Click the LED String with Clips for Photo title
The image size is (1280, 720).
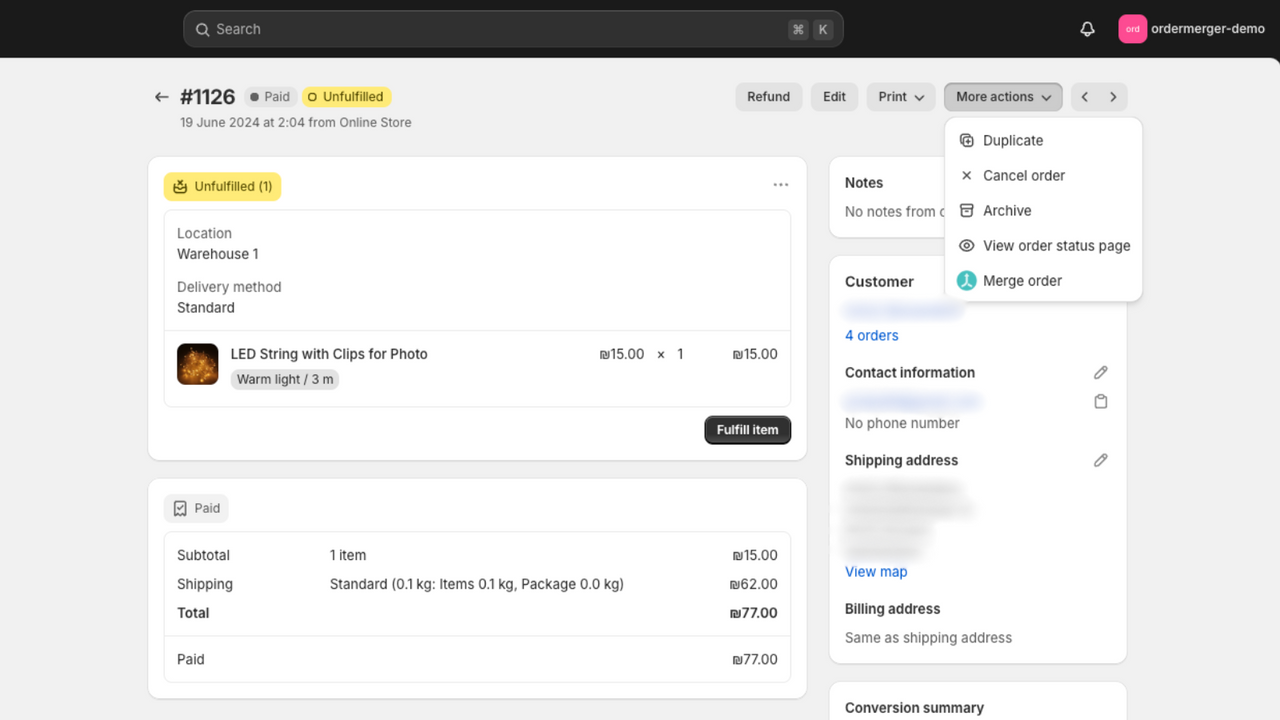329,354
